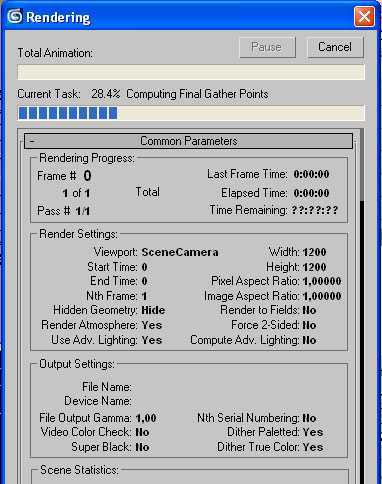Click the Time Remaining value

(x=315, y=210)
